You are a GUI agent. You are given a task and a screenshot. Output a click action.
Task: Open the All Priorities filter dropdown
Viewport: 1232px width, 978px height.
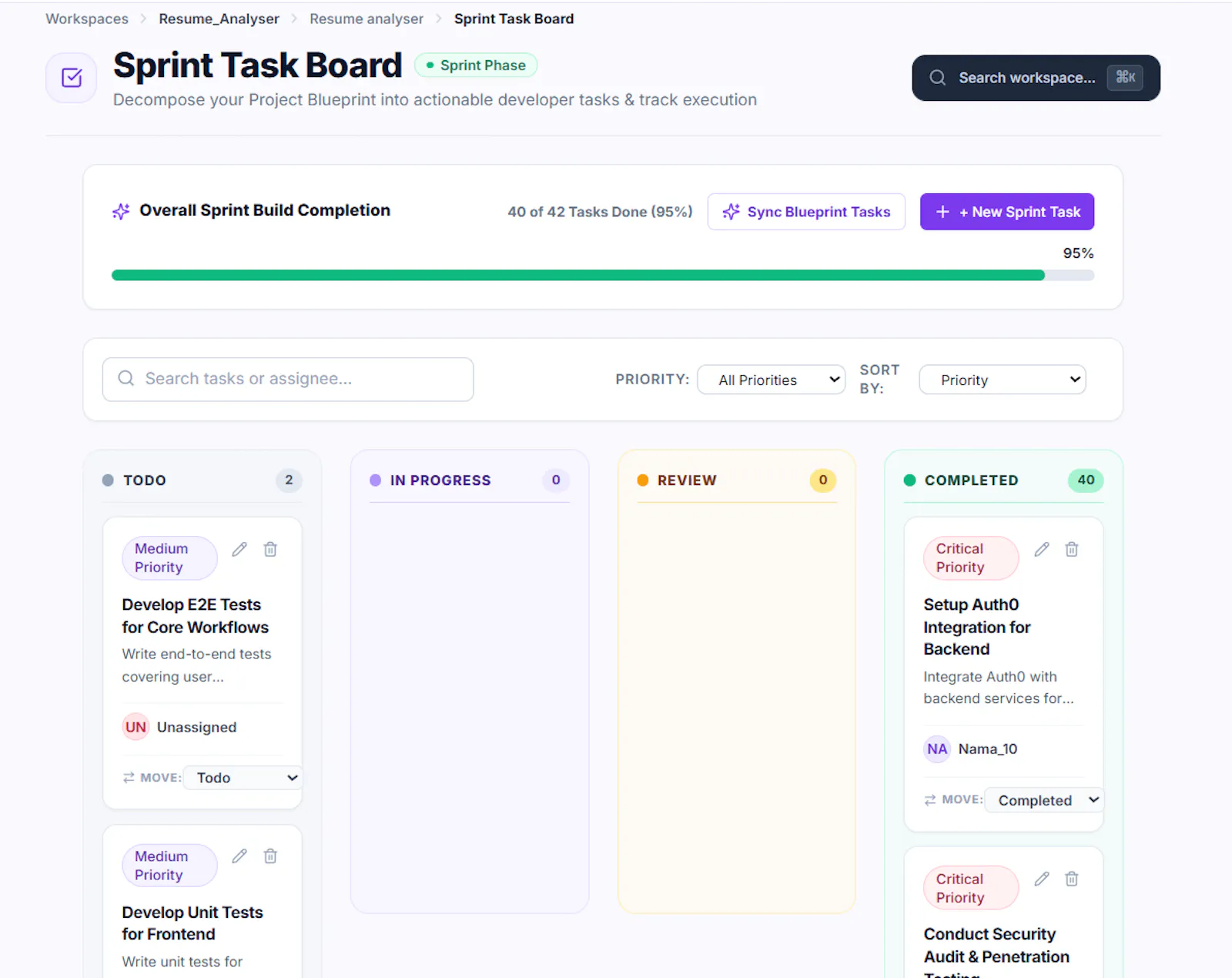tap(772, 380)
